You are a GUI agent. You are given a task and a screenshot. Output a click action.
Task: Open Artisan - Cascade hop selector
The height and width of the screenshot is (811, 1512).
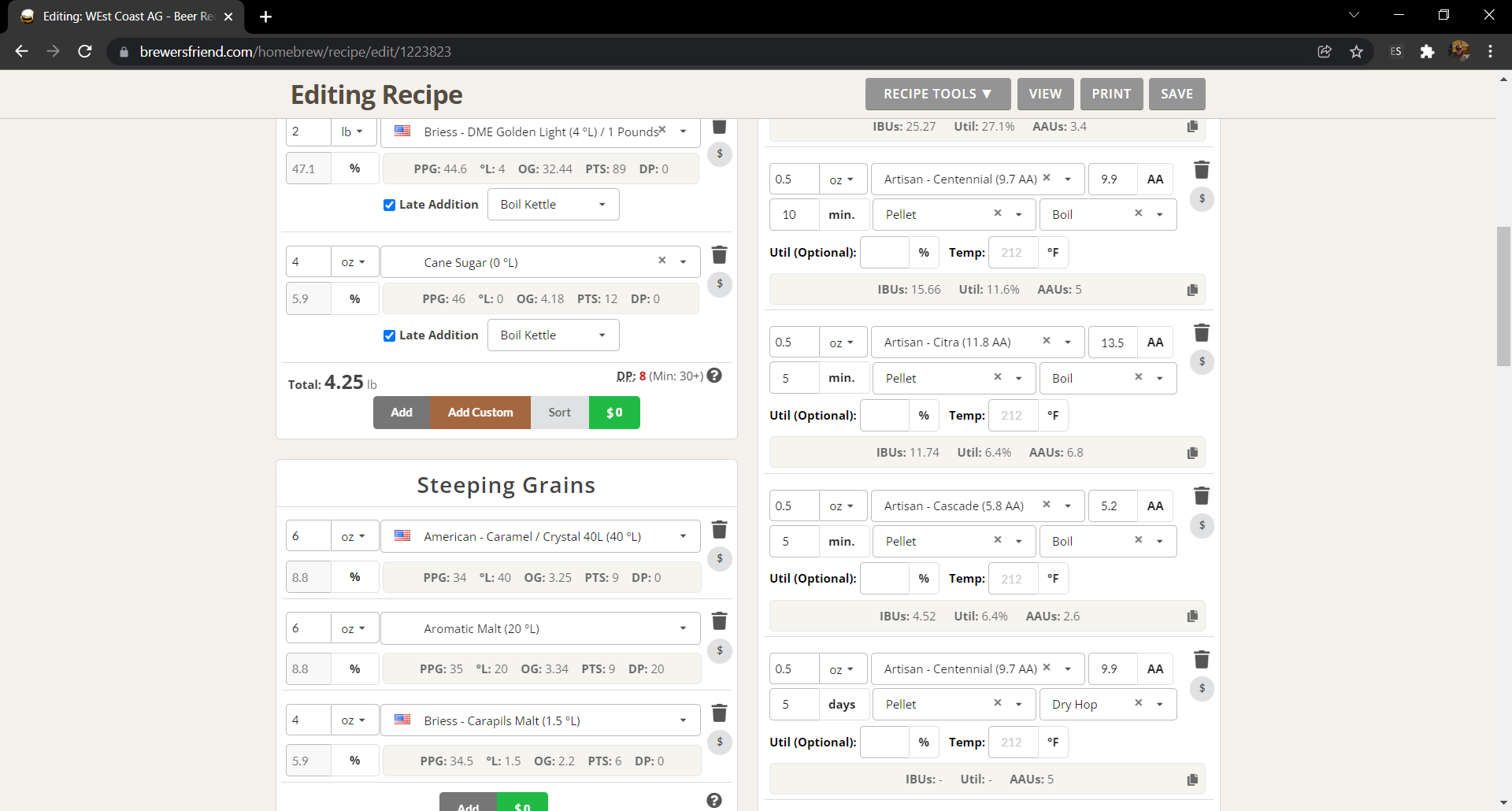coord(977,505)
